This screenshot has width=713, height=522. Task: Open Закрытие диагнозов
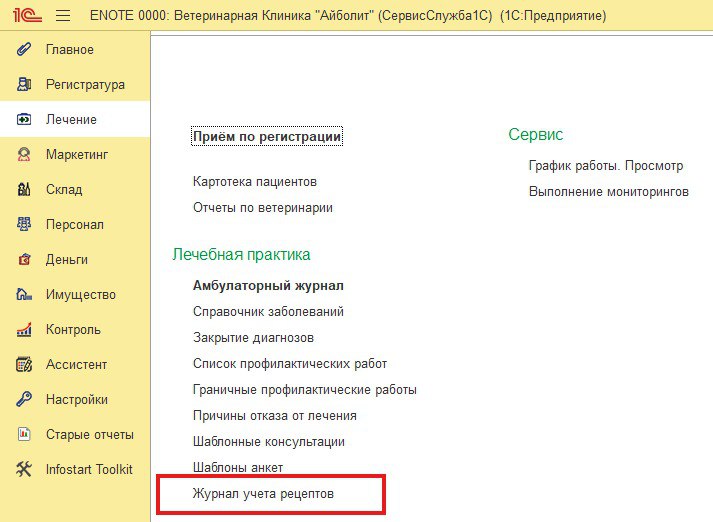pyautogui.click(x=253, y=338)
